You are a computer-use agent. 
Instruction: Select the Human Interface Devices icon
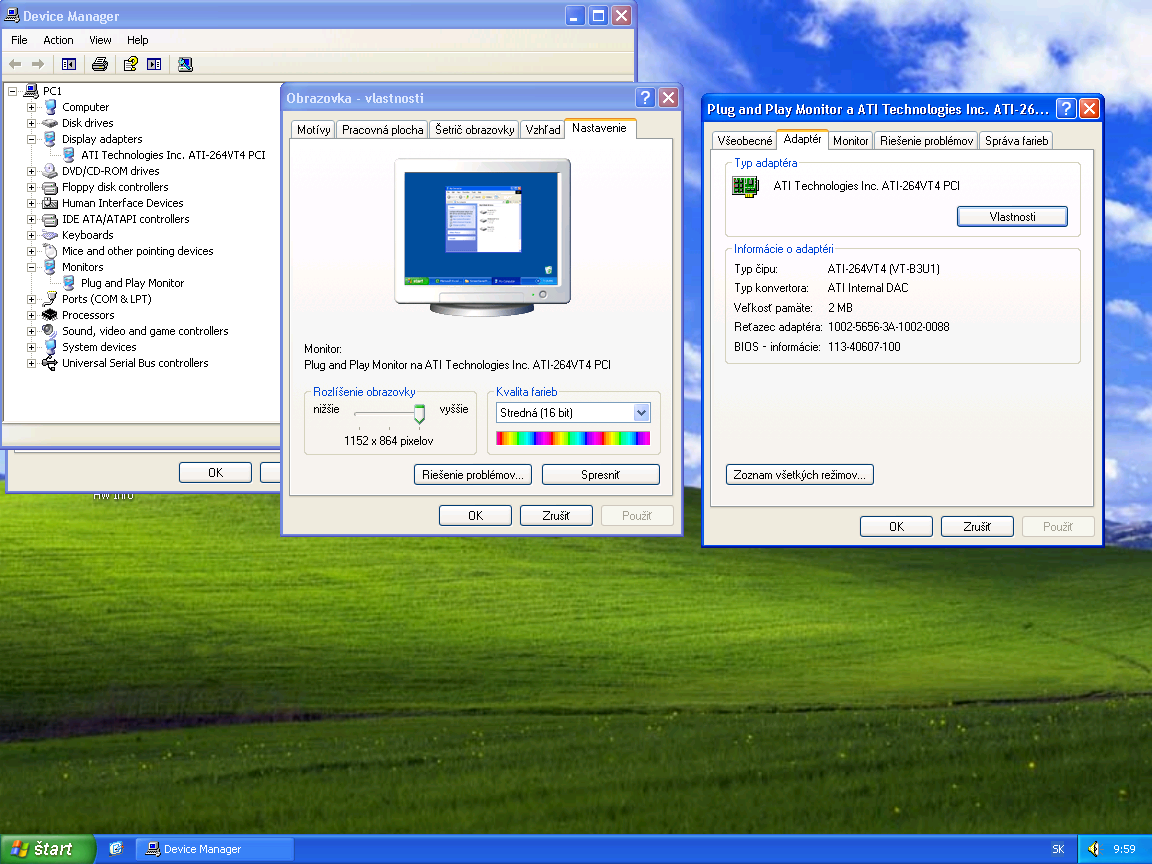(50, 204)
